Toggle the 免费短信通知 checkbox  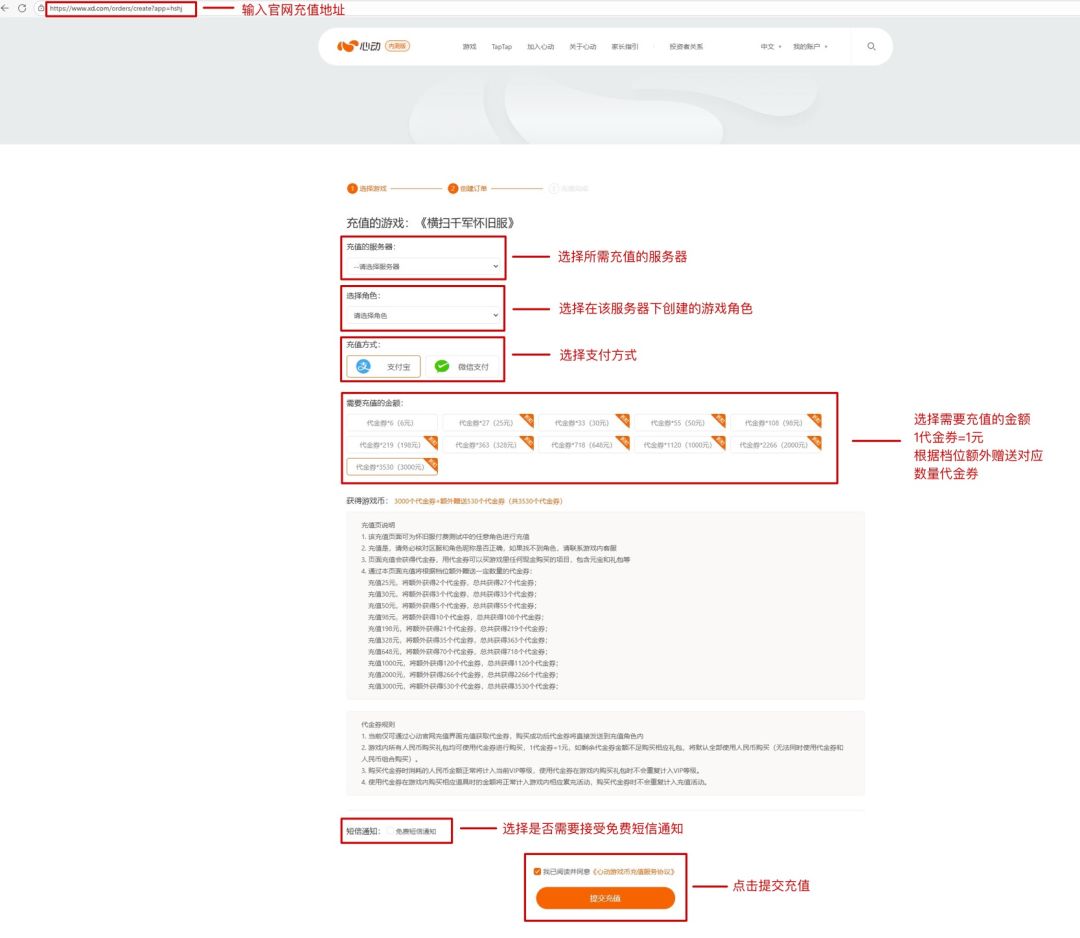coord(391,831)
